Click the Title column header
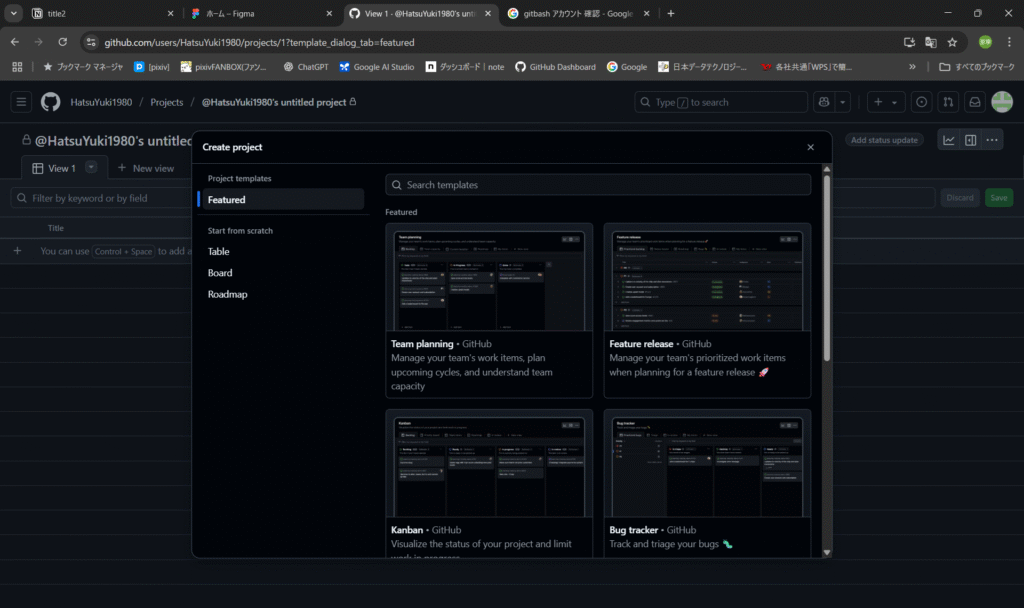This screenshot has height=608, width=1024. point(56,228)
